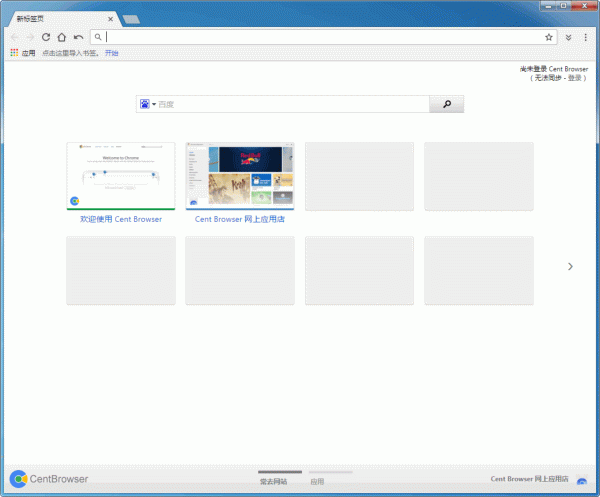
Task: Open the three-dot browser menu
Action: (x=585, y=37)
